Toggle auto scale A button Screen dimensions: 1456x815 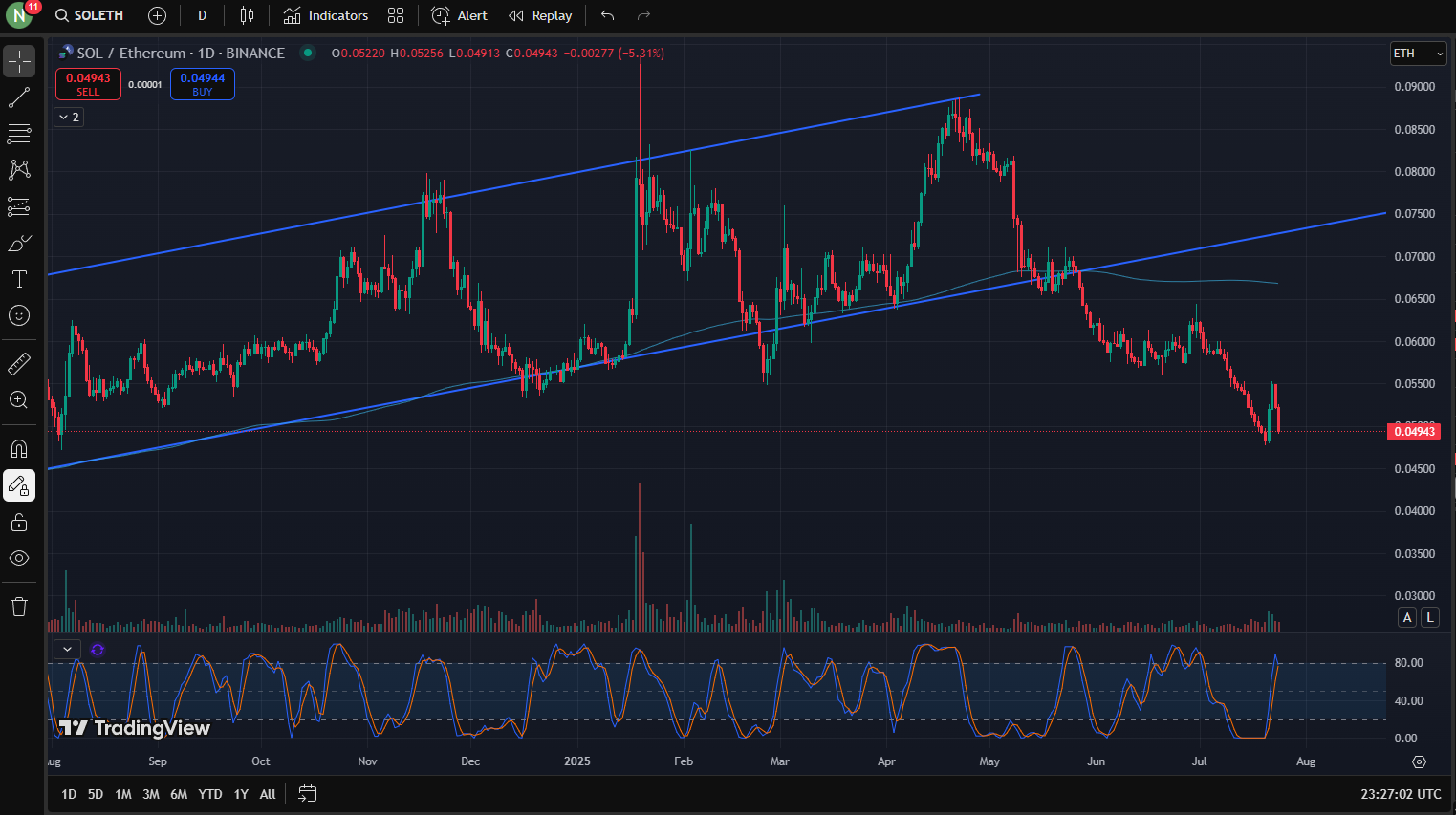pos(1407,617)
